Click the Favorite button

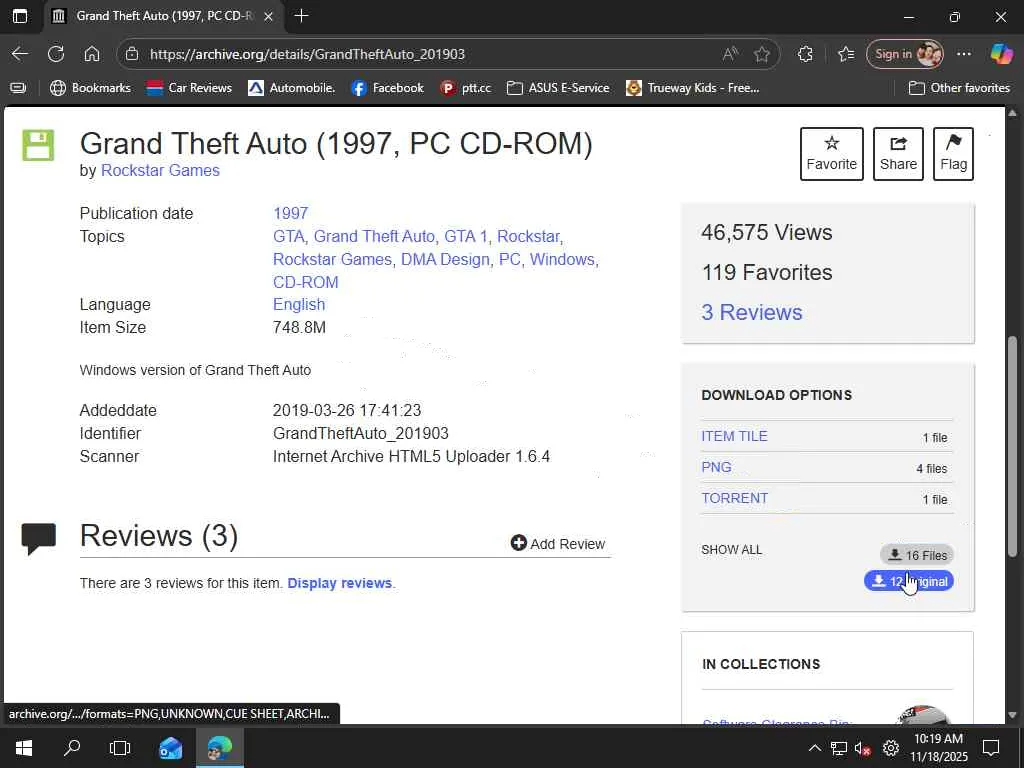coord(831,154)
